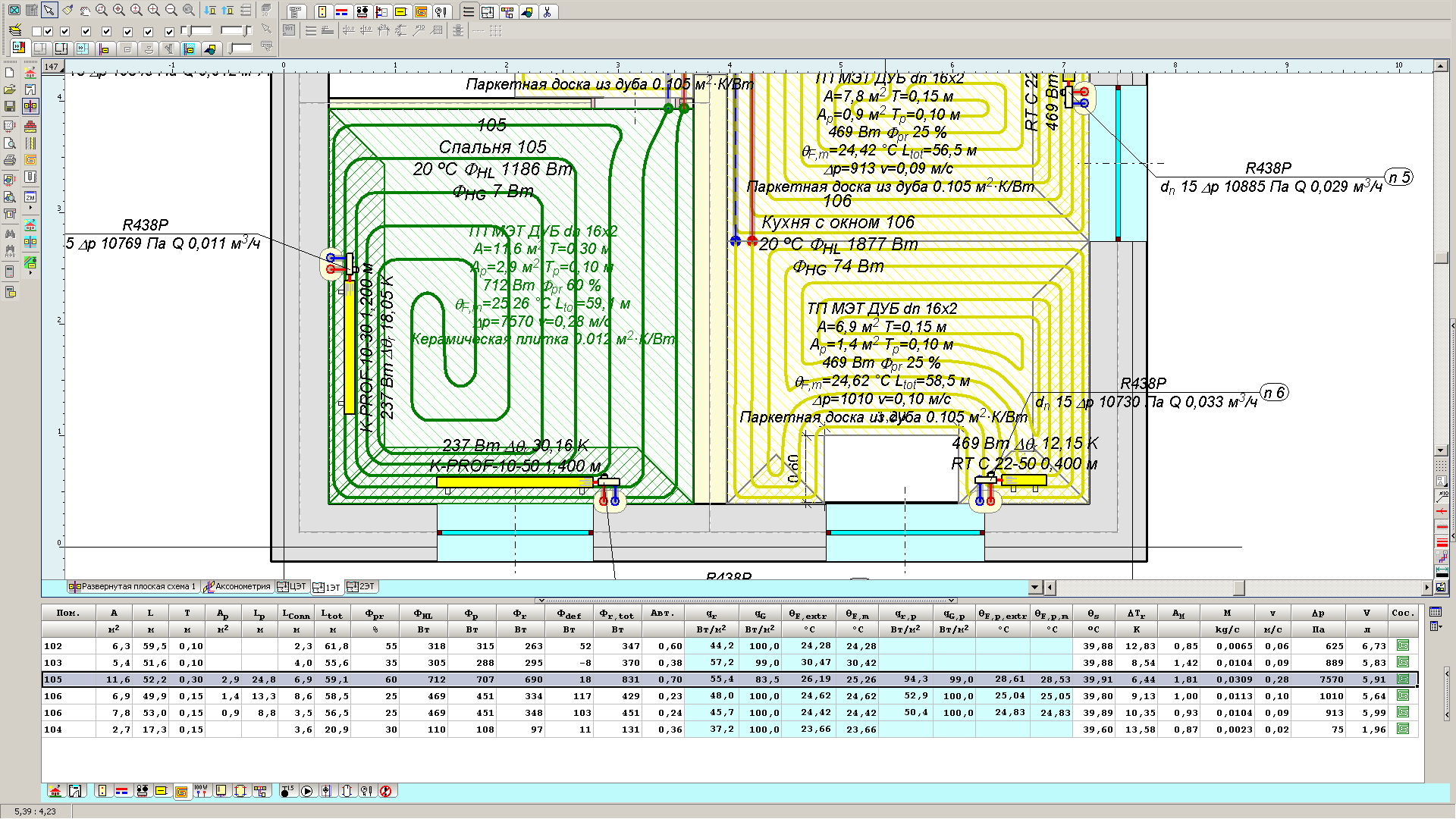This screenshot has height=819, width=1456.
Task: Select the arrow pointer tool
Action: point(49,11)
